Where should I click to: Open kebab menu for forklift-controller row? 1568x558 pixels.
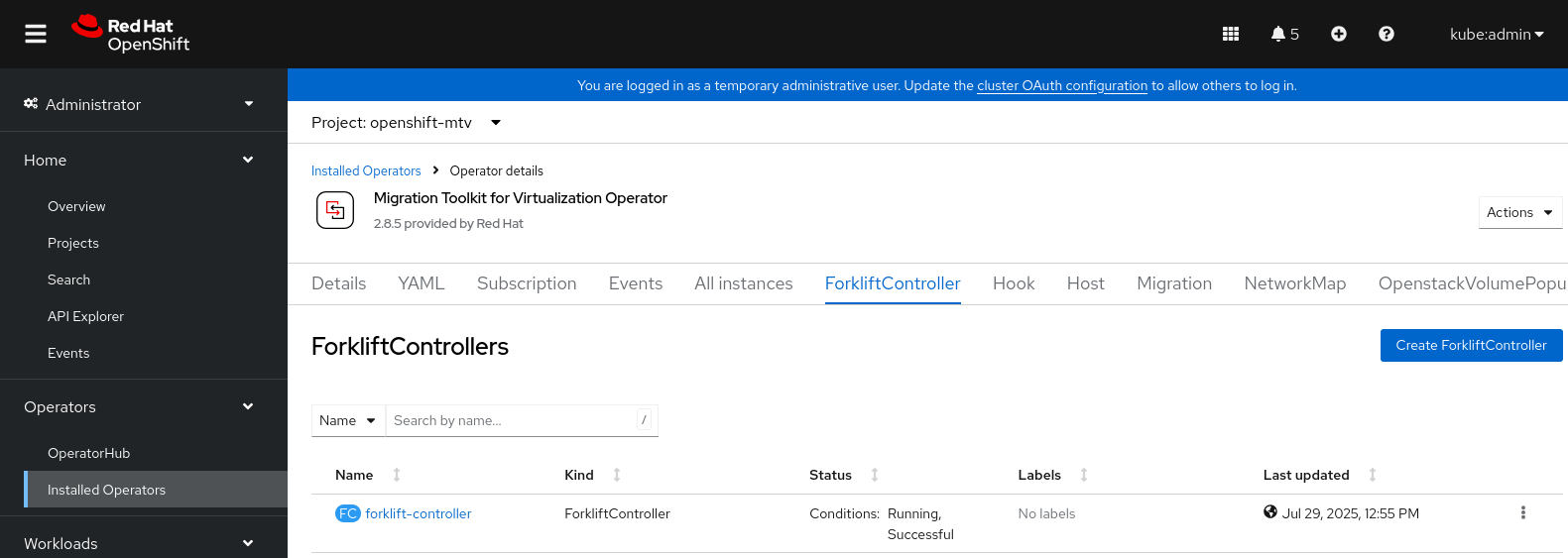pyautogui.click(x=1522, y=513)
